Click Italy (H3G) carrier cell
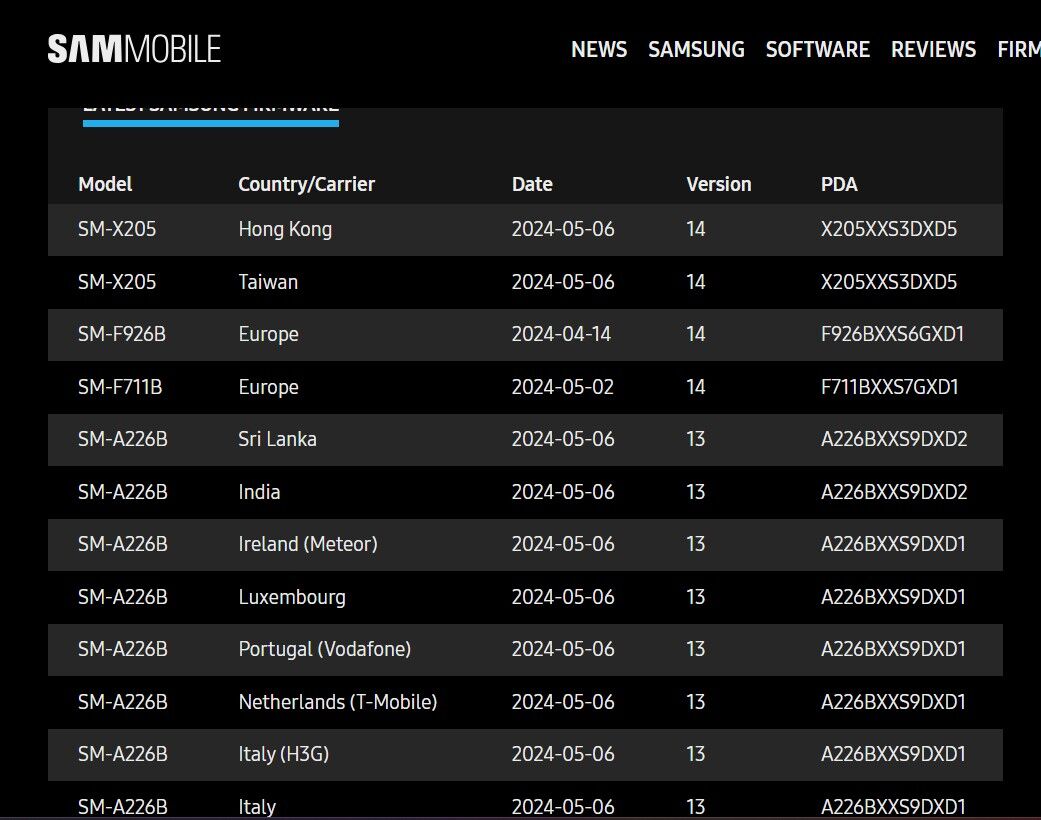The height and width of the screenshot is (820, 1041). click(x=283, y=754)
